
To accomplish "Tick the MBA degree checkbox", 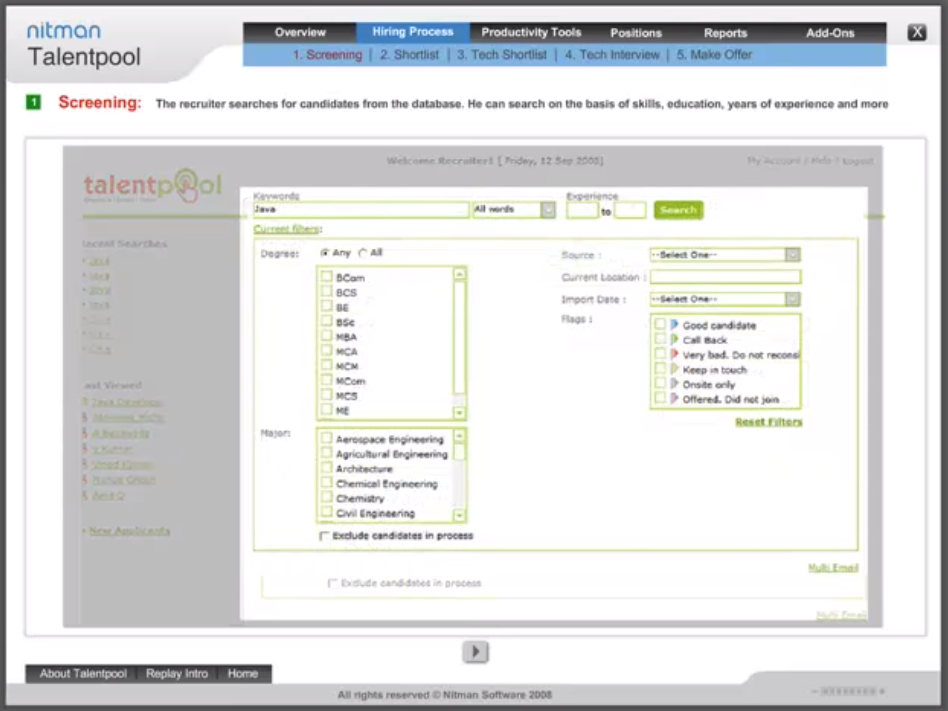I will tap(327, 336).
